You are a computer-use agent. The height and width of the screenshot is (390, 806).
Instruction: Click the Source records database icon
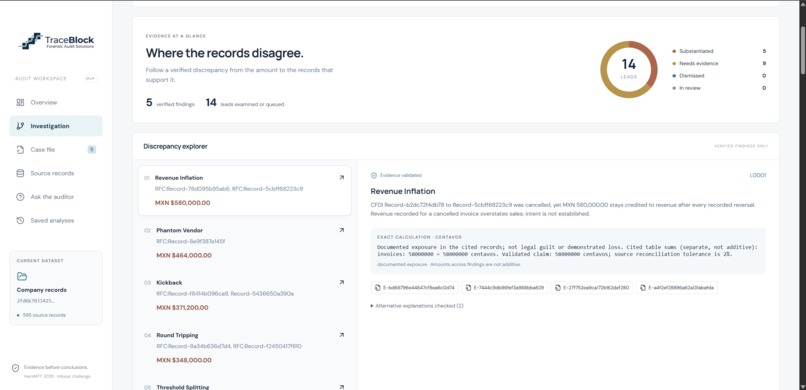[x=21, y=173]
